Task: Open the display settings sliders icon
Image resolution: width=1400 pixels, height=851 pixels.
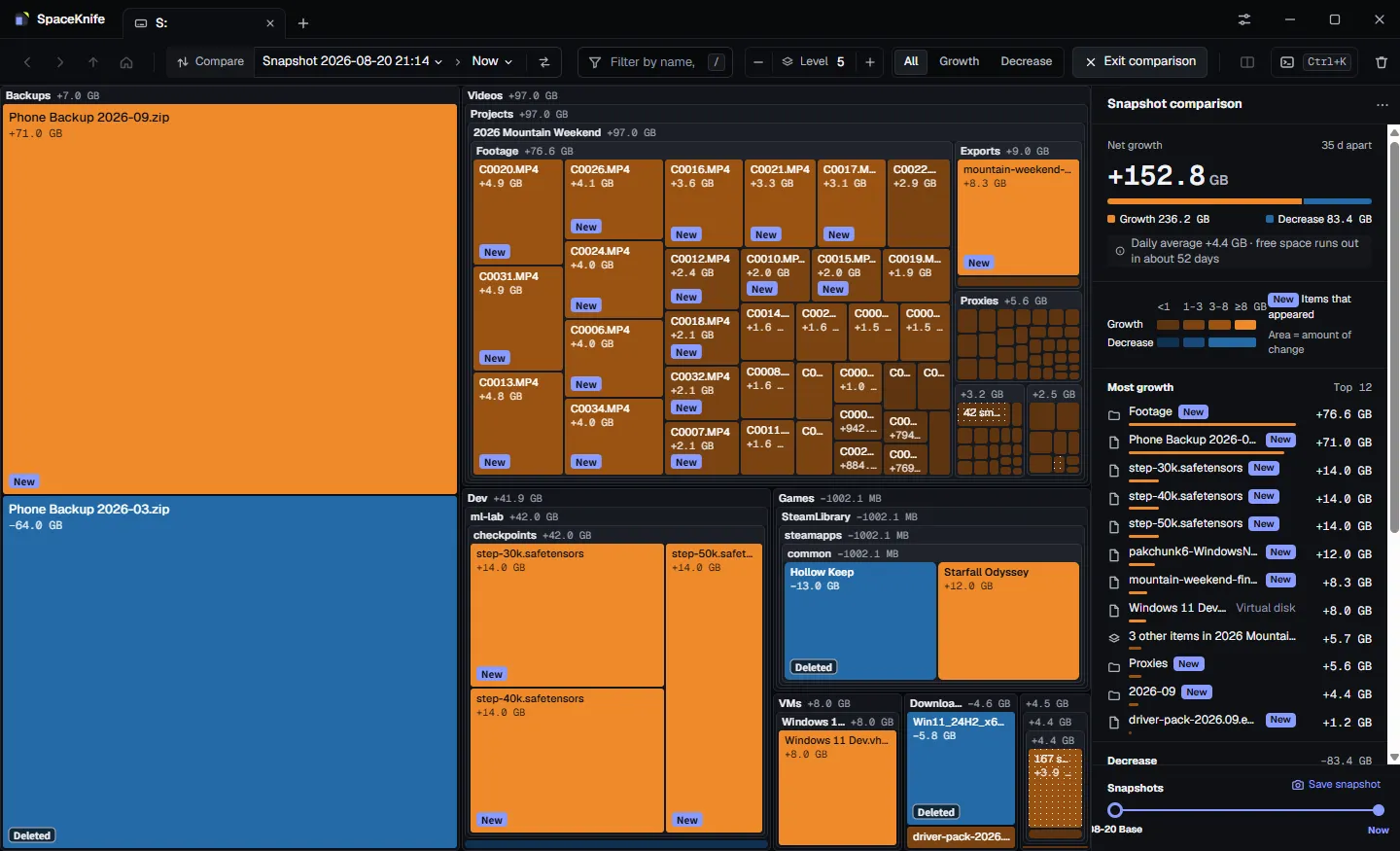Action: [x=1244, y=19]
